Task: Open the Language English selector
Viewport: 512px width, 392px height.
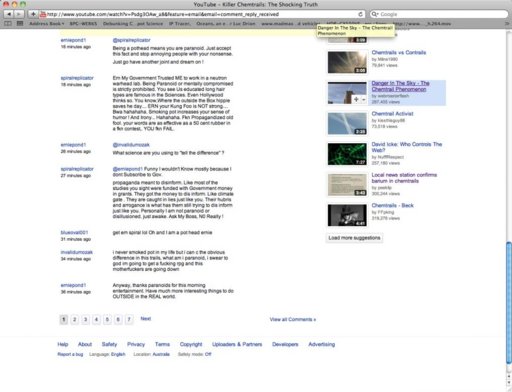Action: [x=118, y=354]
